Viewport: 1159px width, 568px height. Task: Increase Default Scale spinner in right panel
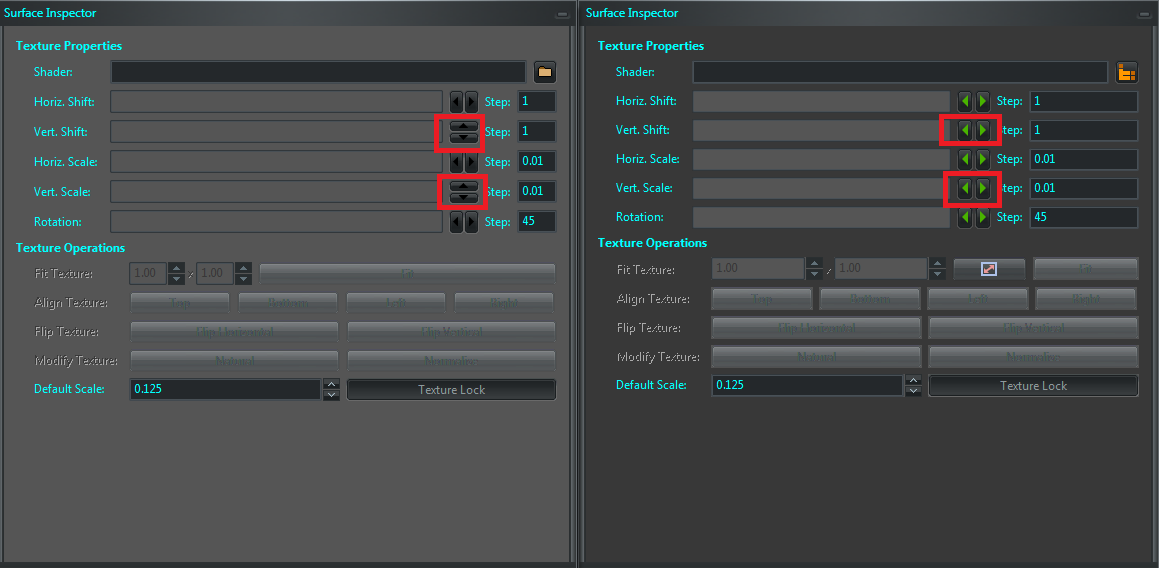click(x=913, y=380)
